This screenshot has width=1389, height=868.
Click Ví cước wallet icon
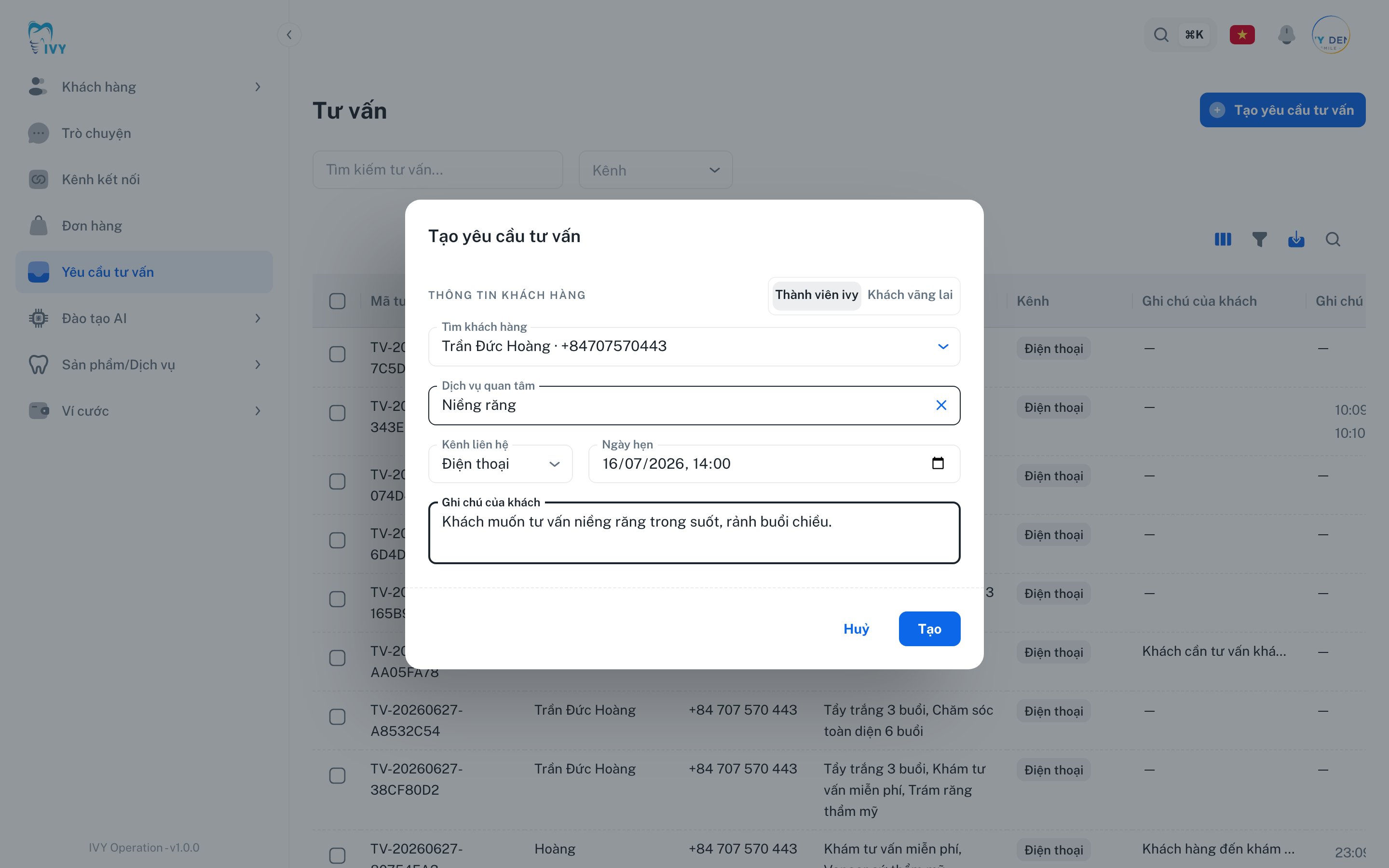(39, 411)
